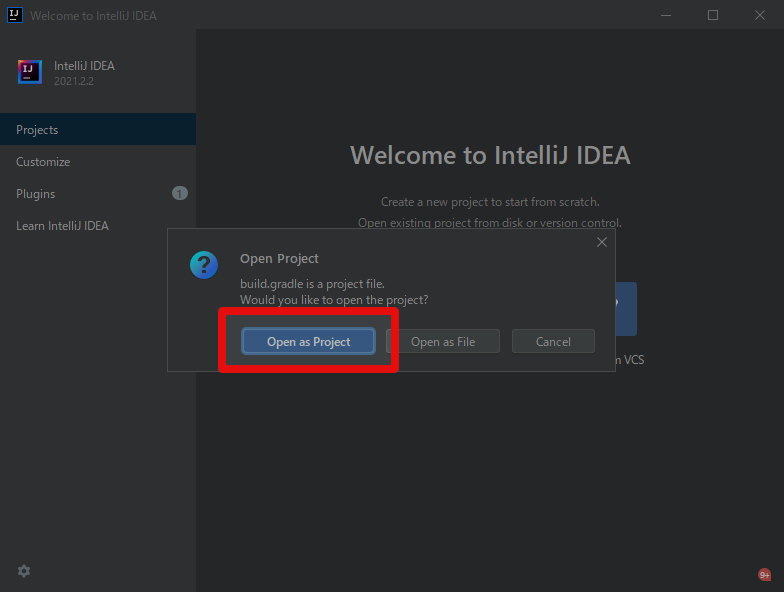
Task: Close the Open Project dialog with X
Action: 602,242
